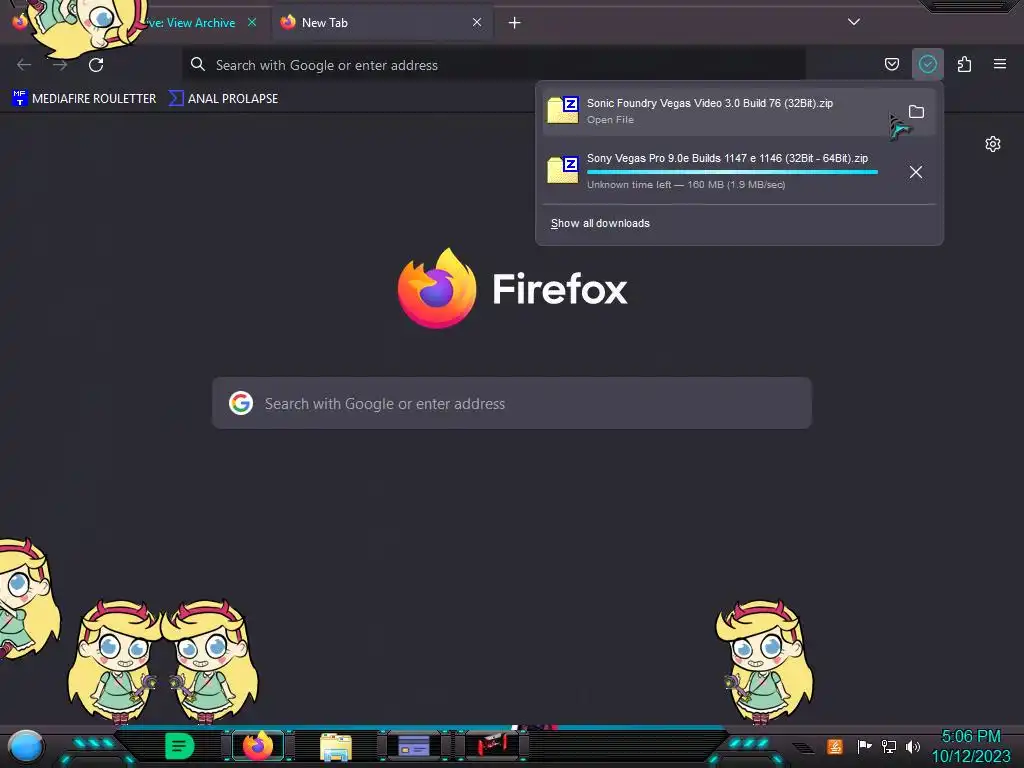Open the Extensions puzzle icon

964,64
